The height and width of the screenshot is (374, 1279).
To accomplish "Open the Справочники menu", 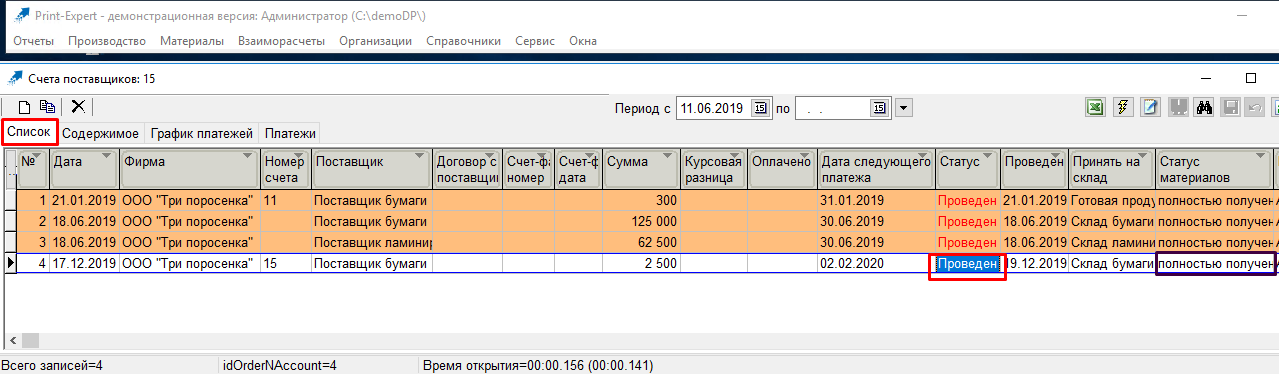I will [x=463, y=41].
